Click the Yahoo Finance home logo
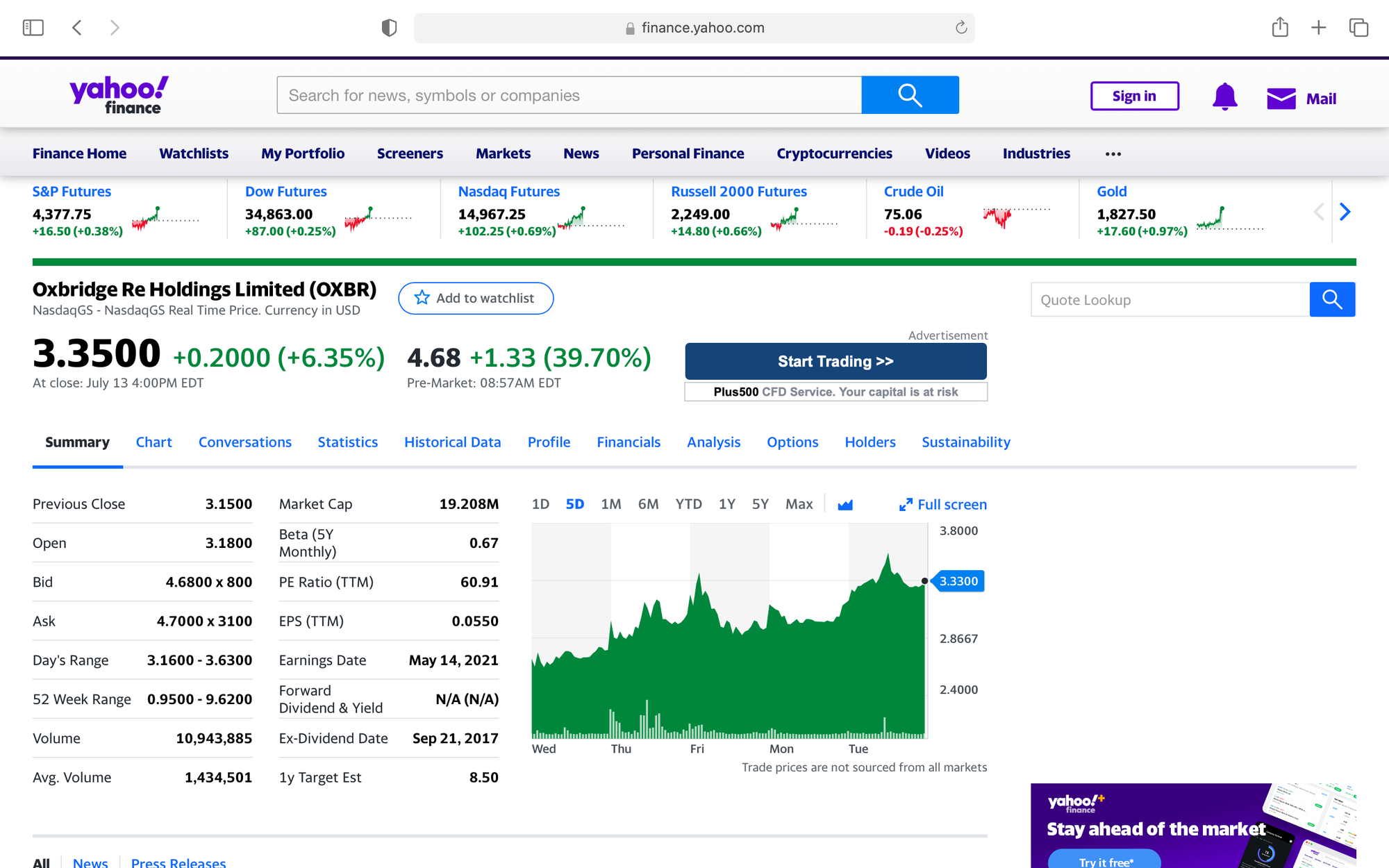Image resolution: width=1389 pixels, height=868 pixels. (x=118, y=94)
